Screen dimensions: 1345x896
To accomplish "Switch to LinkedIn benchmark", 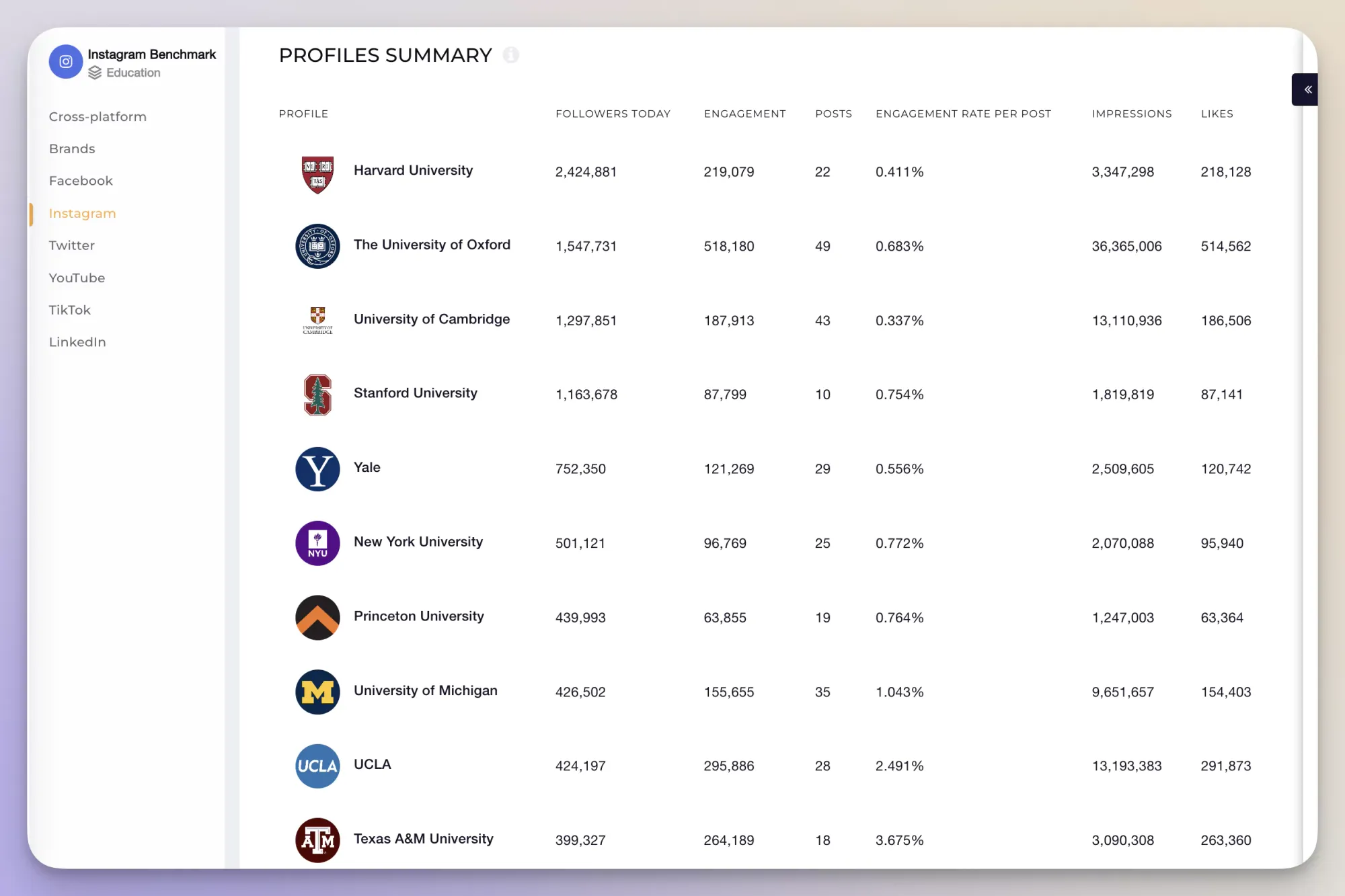I will pos(77,342).
